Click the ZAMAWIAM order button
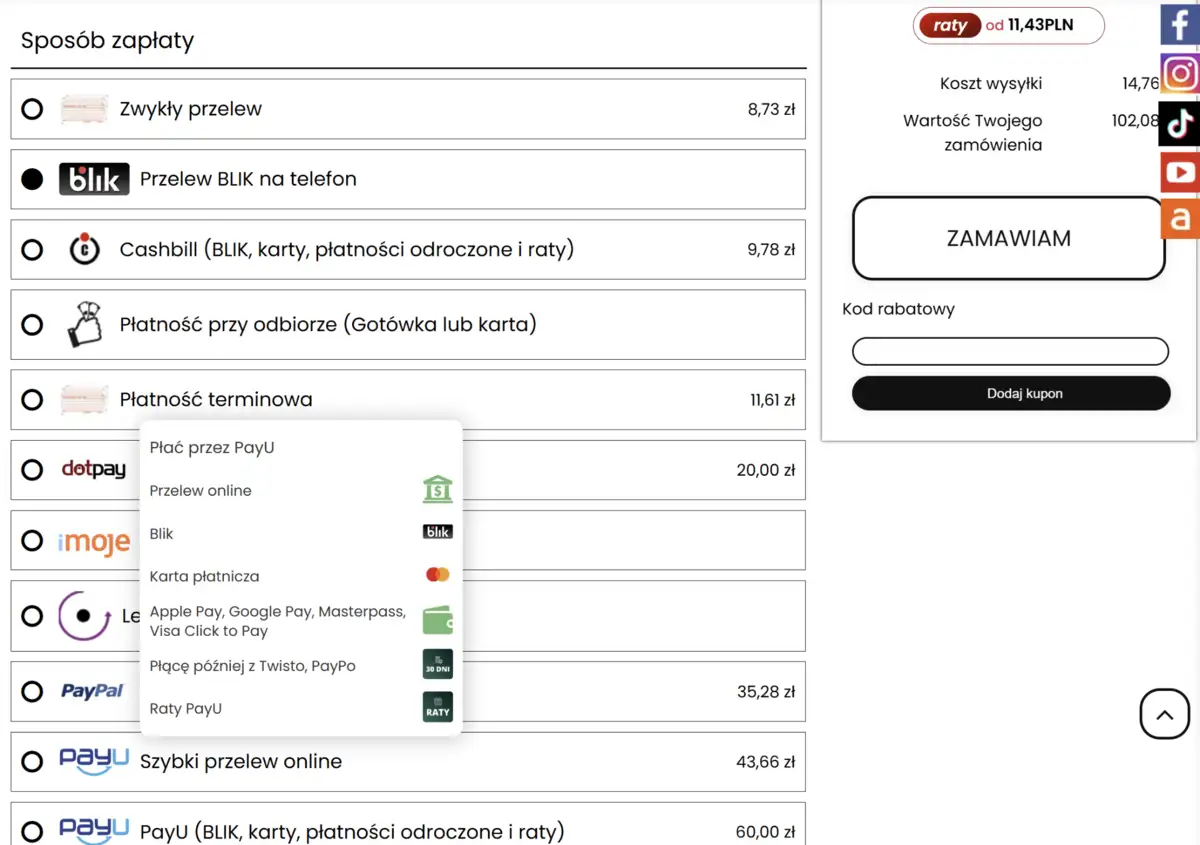Image resolution: width=1200 pixels, height=845 pixels. (1009, 238)
